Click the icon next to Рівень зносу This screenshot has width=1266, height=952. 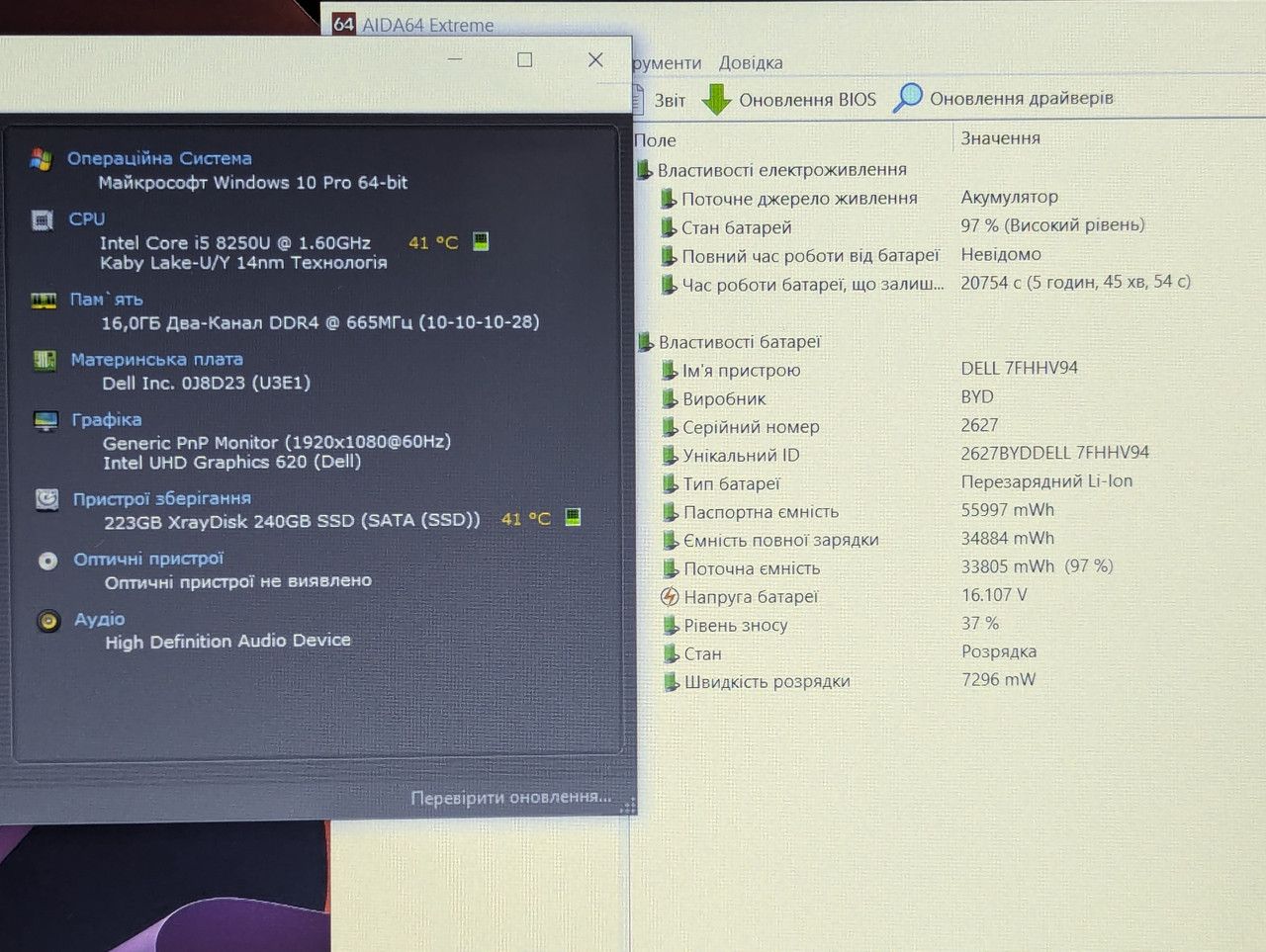pos(671,626)
